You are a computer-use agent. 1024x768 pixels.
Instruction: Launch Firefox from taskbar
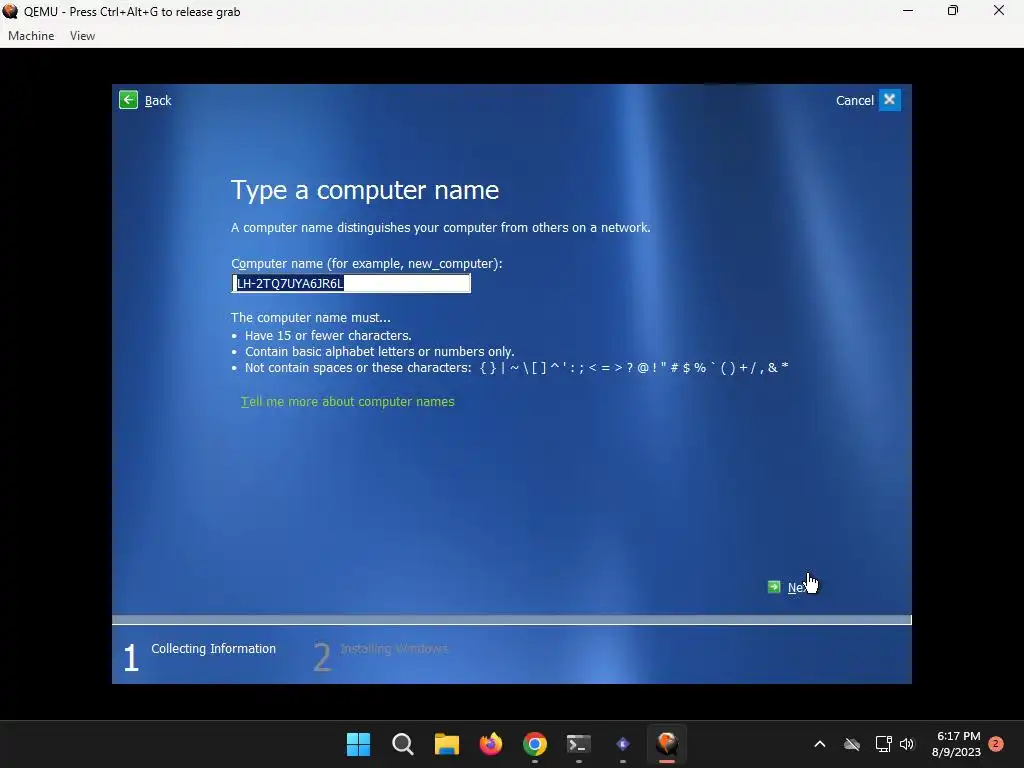[x=490, y=744]
